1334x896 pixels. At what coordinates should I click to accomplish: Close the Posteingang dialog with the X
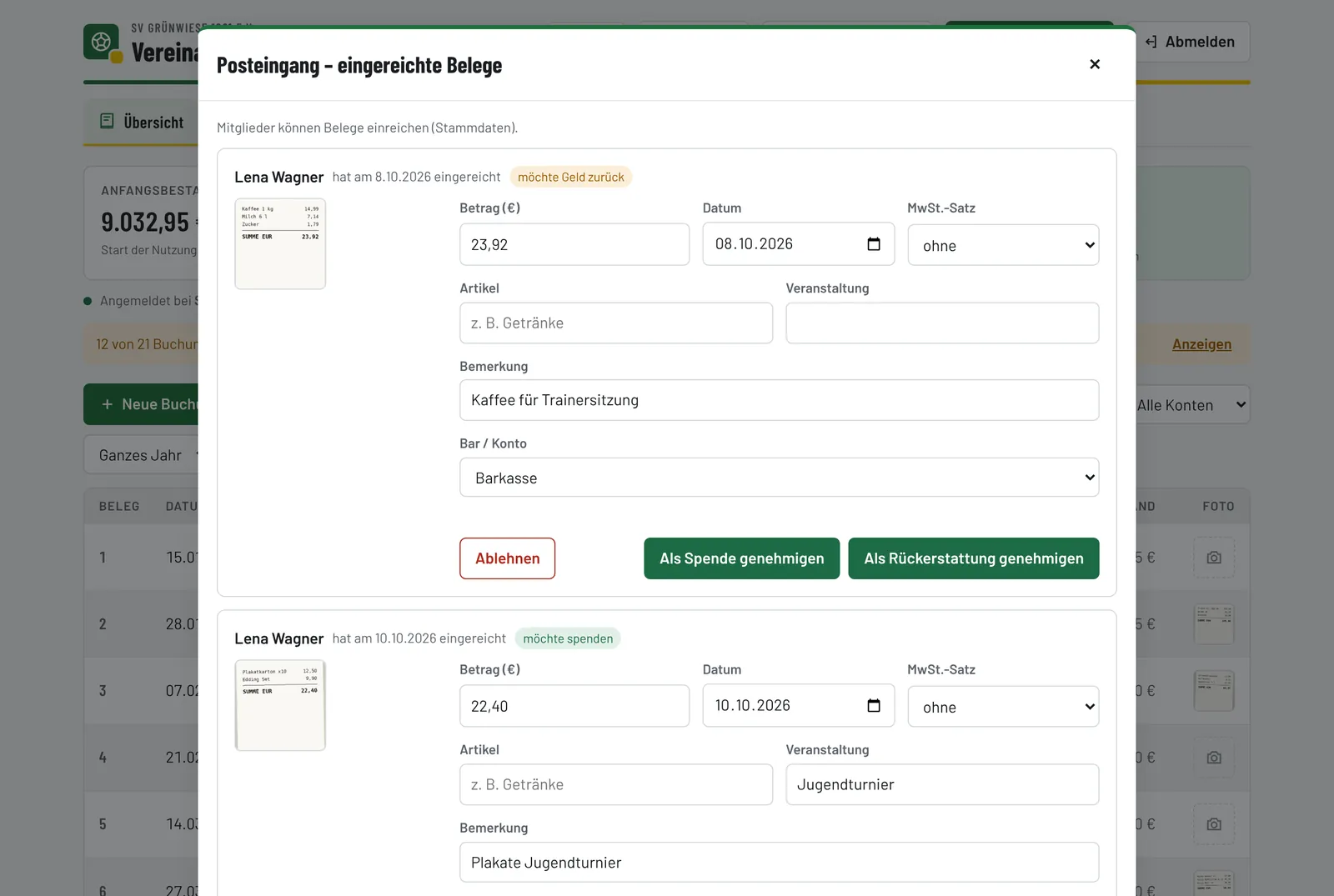(1095, 64)
